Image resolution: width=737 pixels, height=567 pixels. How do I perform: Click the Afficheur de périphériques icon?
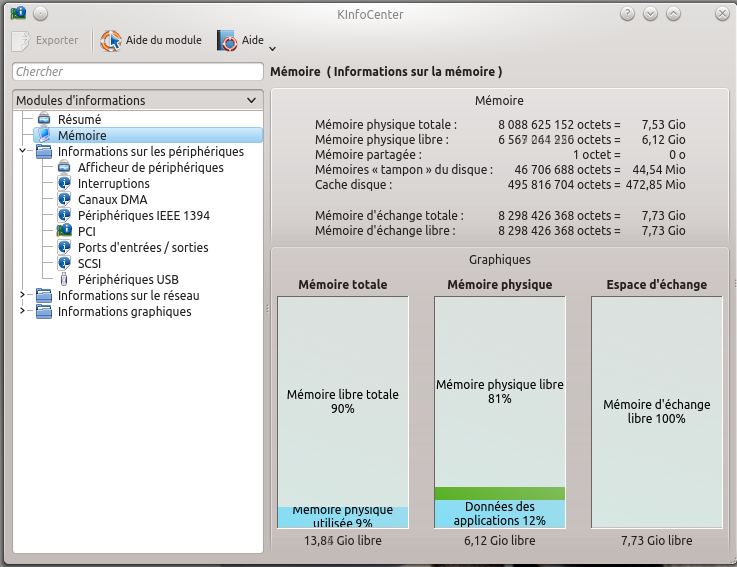64,167
